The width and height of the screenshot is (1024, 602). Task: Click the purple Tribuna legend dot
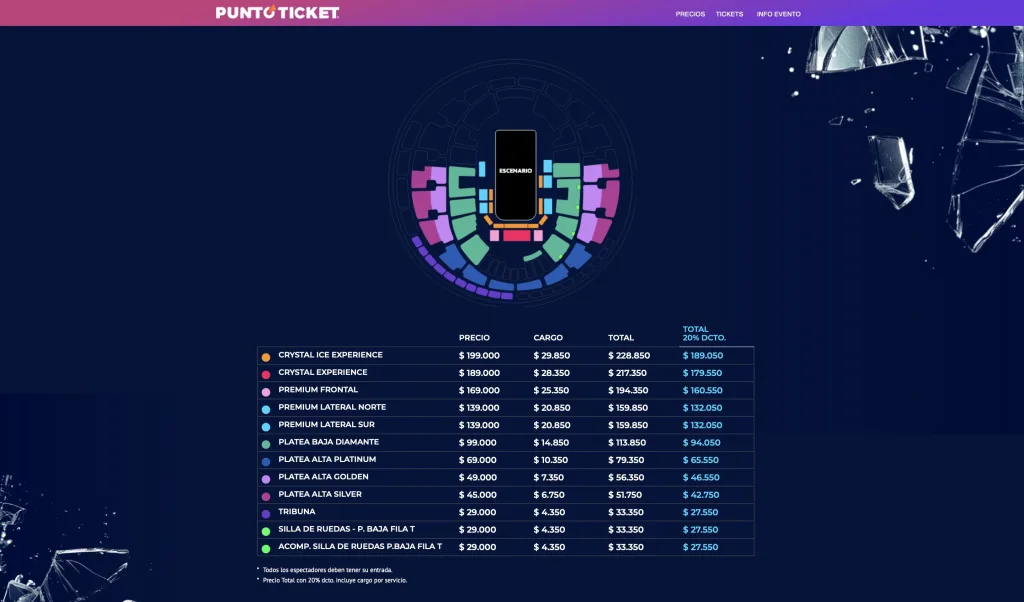[266, 514]
